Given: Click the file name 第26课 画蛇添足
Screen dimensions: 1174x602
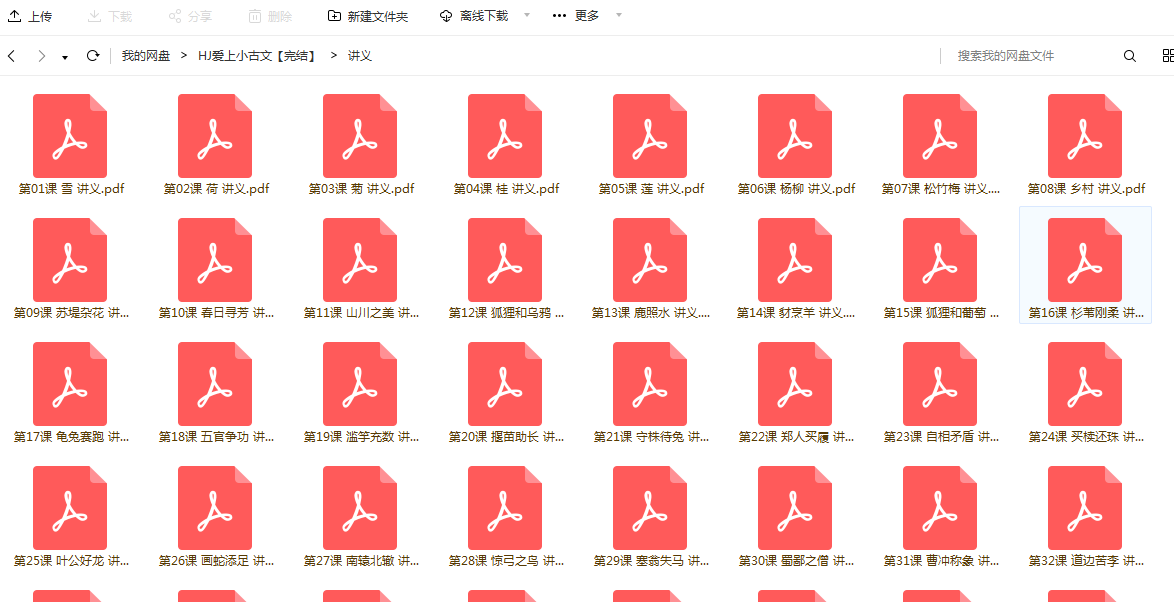Looking at the screenshot, I should [216, 561].
